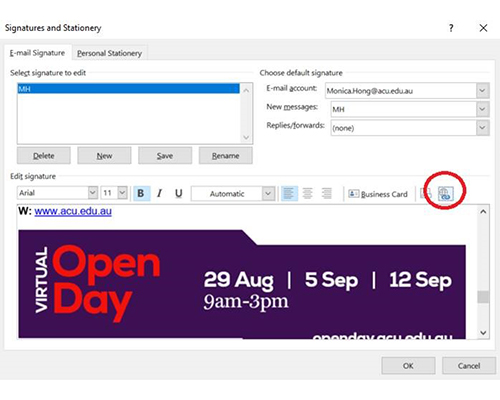Image resolution: width=500 pixels, height=400 pixels.
Task: Save the current signature
Action: tap(165, 156)
